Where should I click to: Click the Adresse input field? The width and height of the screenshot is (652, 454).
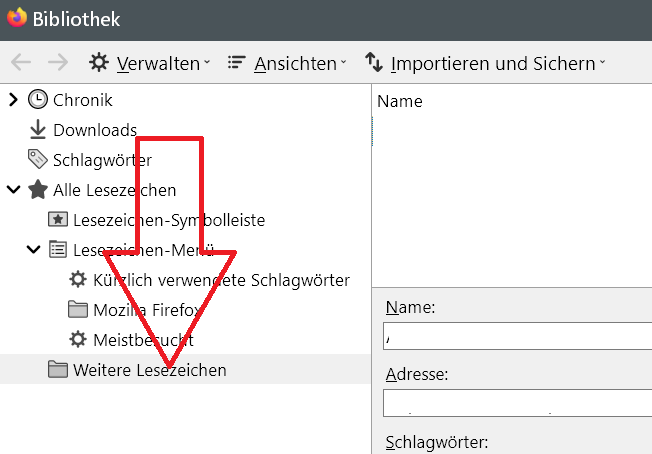point(517,403)
